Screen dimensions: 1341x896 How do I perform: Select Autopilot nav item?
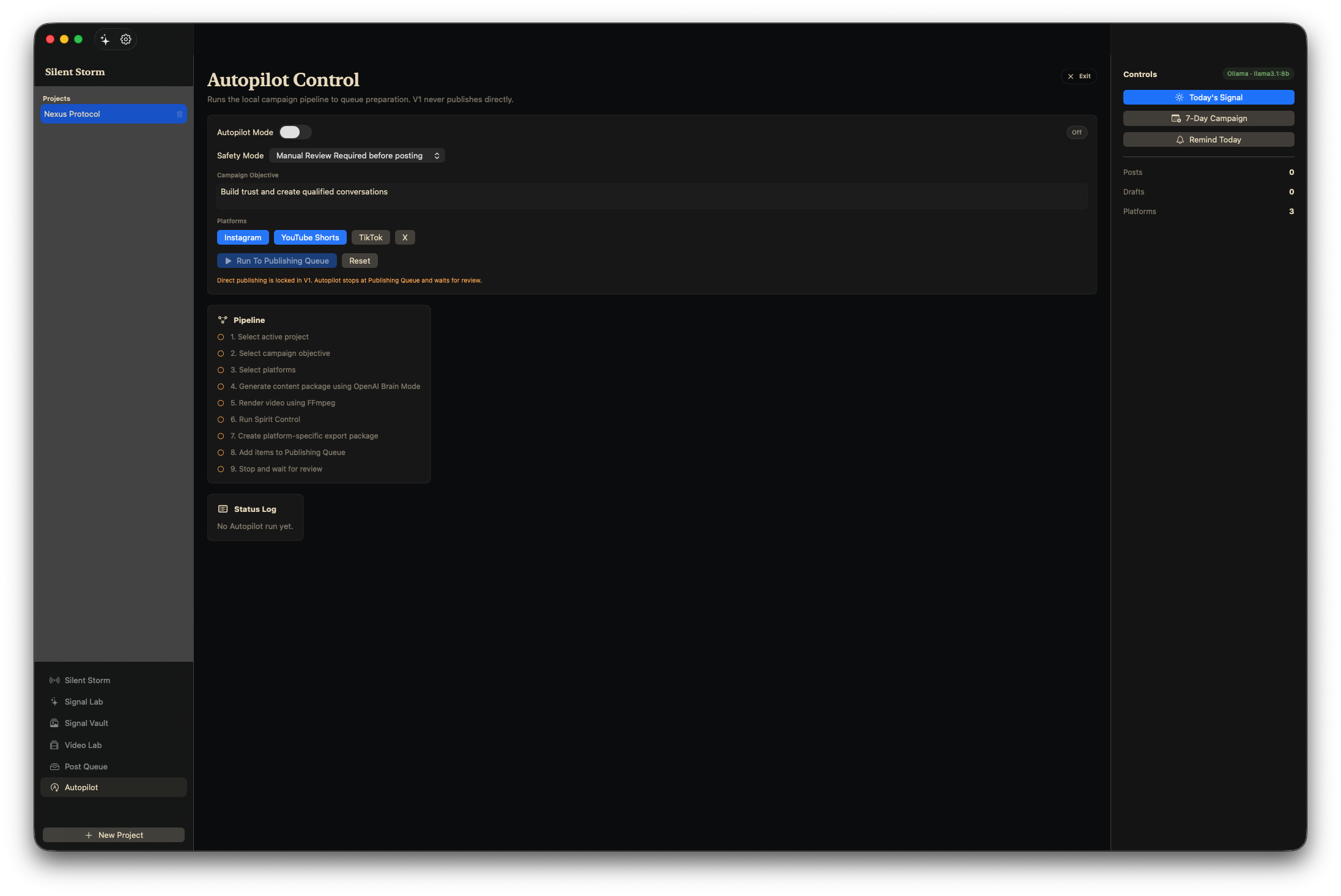114,787
